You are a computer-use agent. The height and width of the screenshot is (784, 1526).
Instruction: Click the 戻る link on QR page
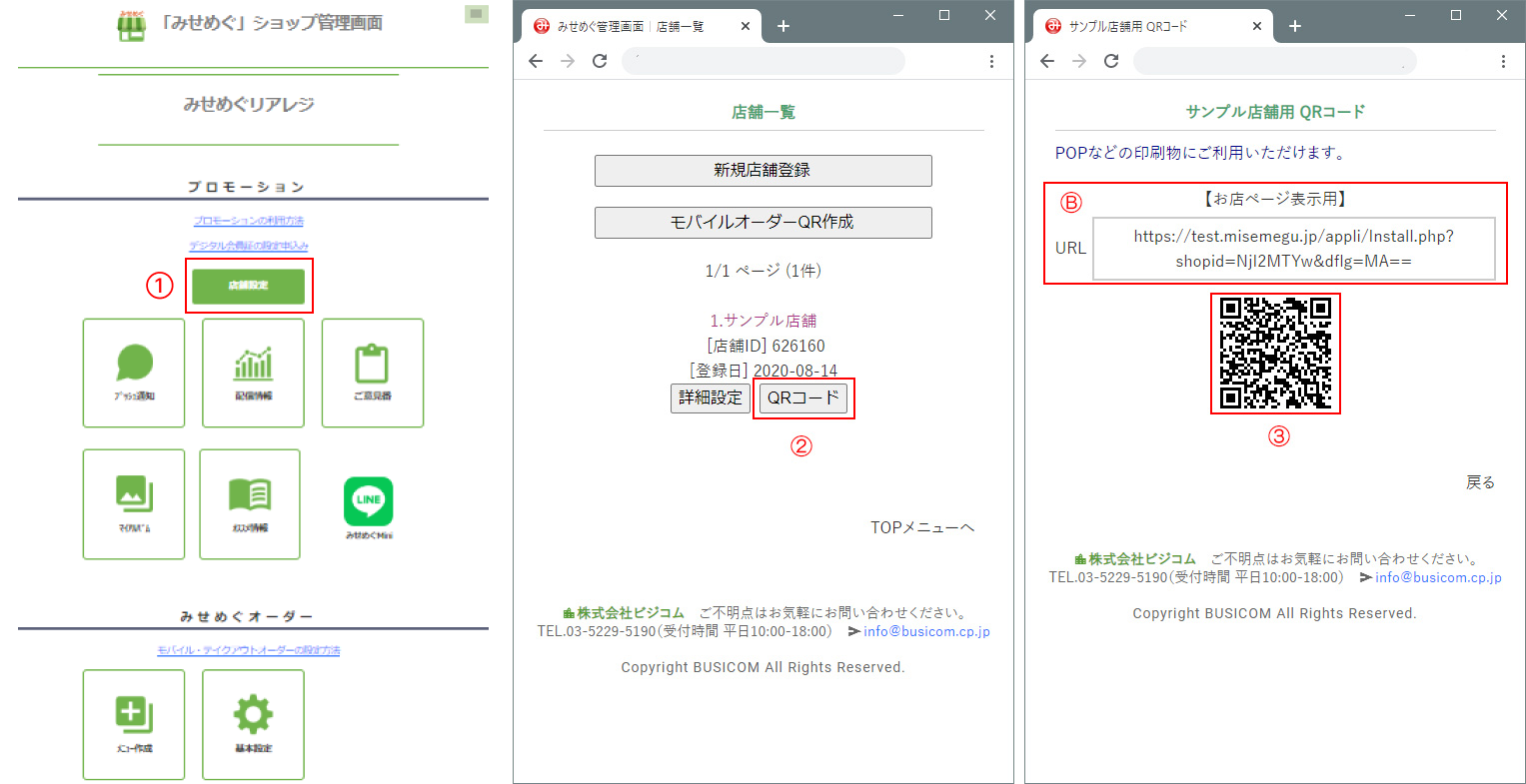(x=1480, y=482)
